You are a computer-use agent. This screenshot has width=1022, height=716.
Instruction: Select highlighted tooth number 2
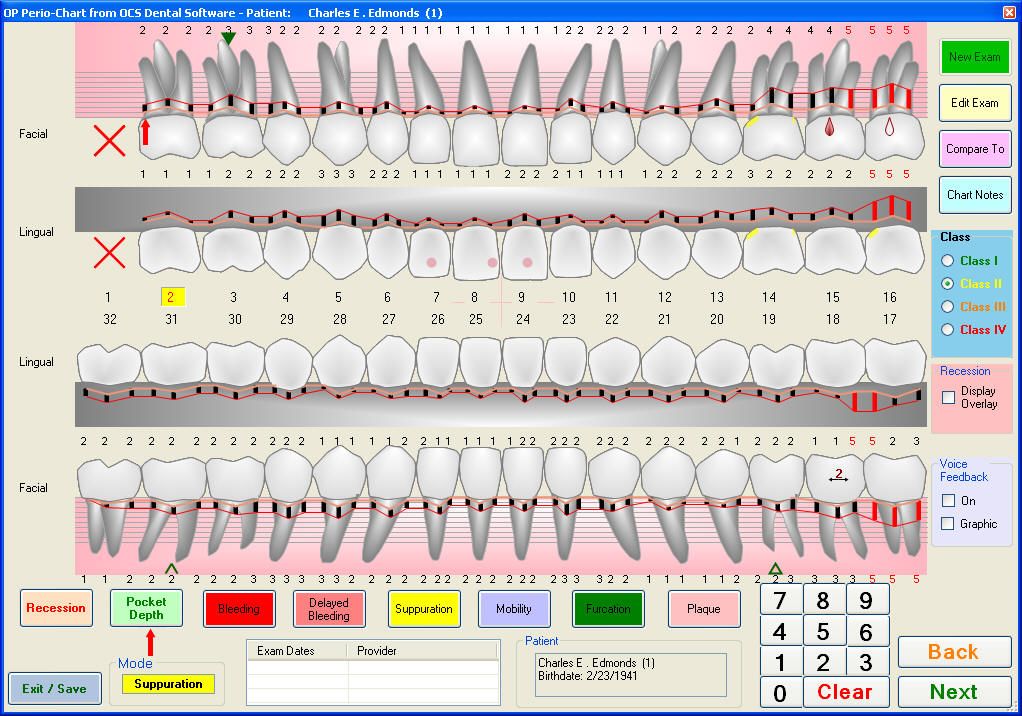(x=173, y=297)
